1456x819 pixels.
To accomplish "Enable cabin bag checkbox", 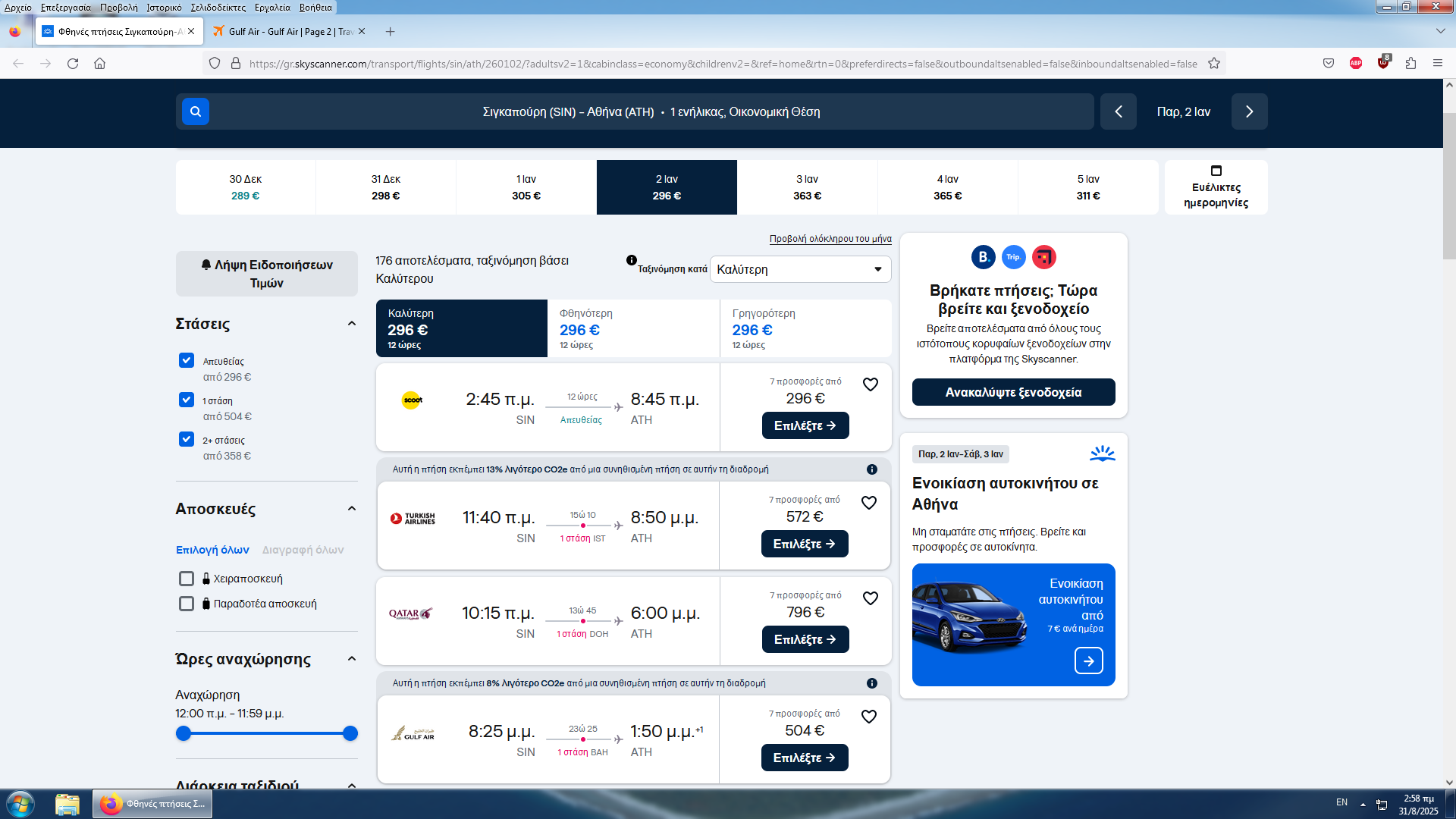I will point(187,579).
